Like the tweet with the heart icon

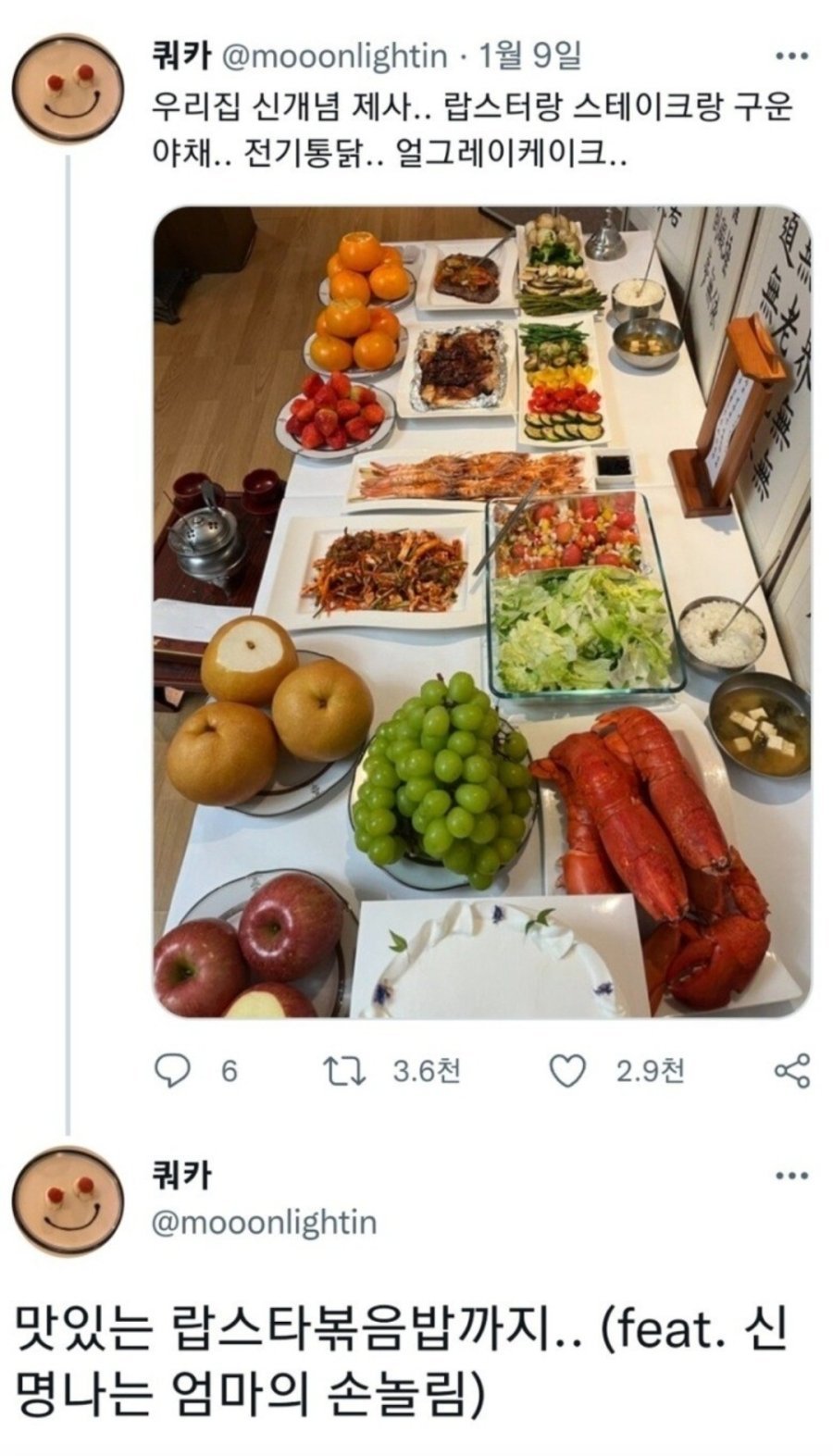coord(567,1071)
